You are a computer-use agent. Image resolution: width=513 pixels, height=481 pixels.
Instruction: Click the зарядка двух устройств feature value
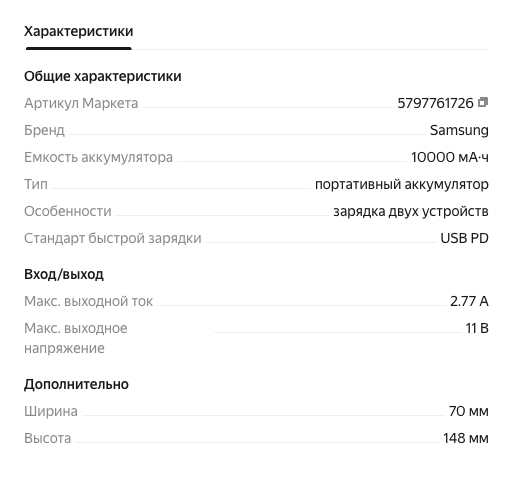click(411, 211)
